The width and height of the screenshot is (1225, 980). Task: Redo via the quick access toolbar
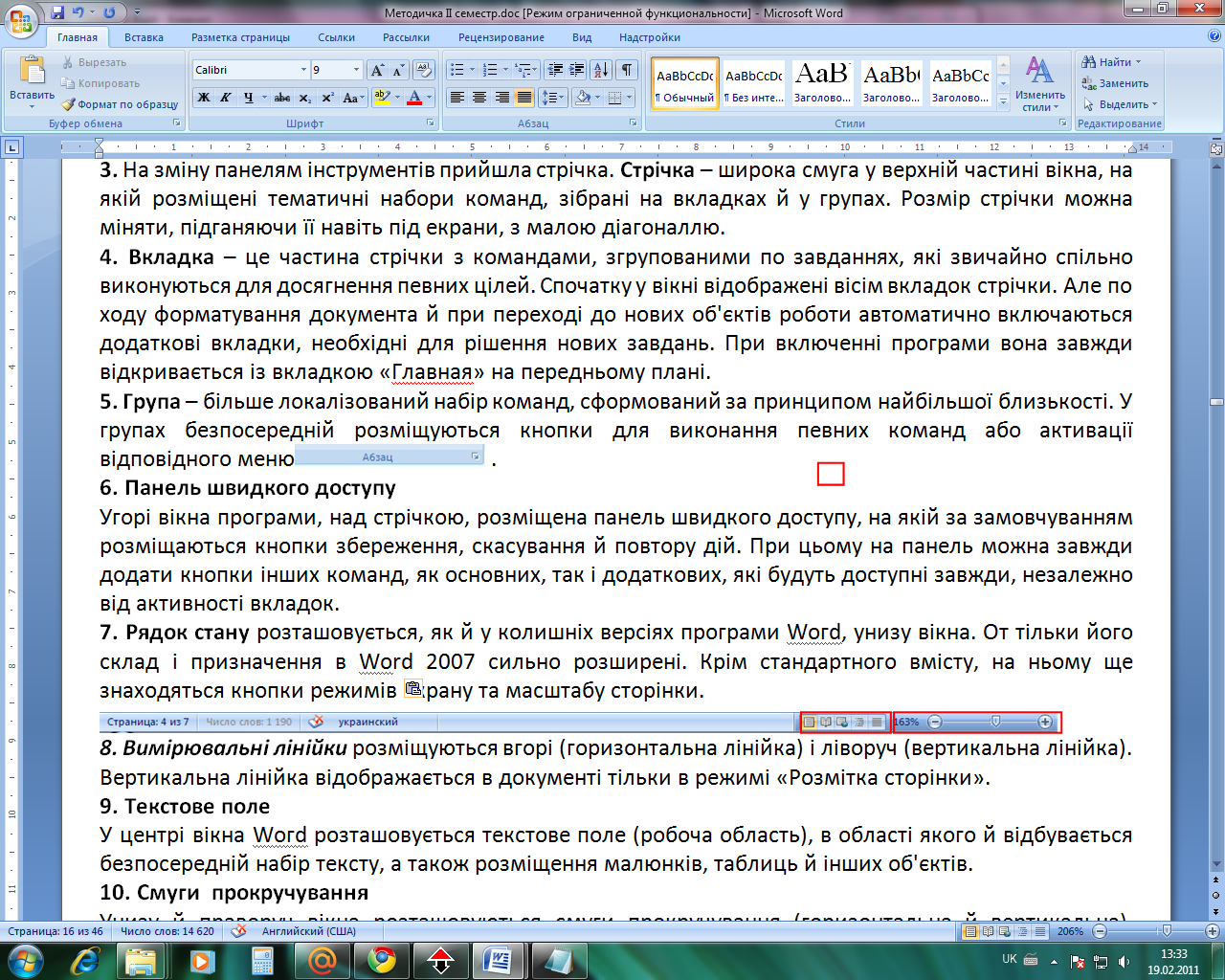[109, 12]
